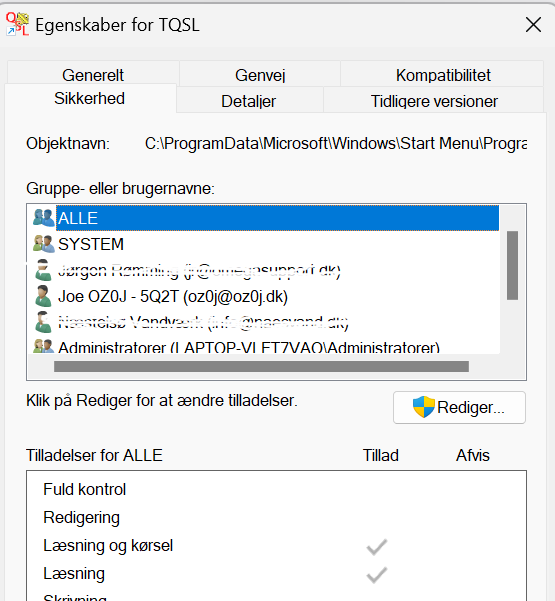Click the shield icon on Rediger button
This screenshot has height=601, width=555.
[x=424, y=407]
